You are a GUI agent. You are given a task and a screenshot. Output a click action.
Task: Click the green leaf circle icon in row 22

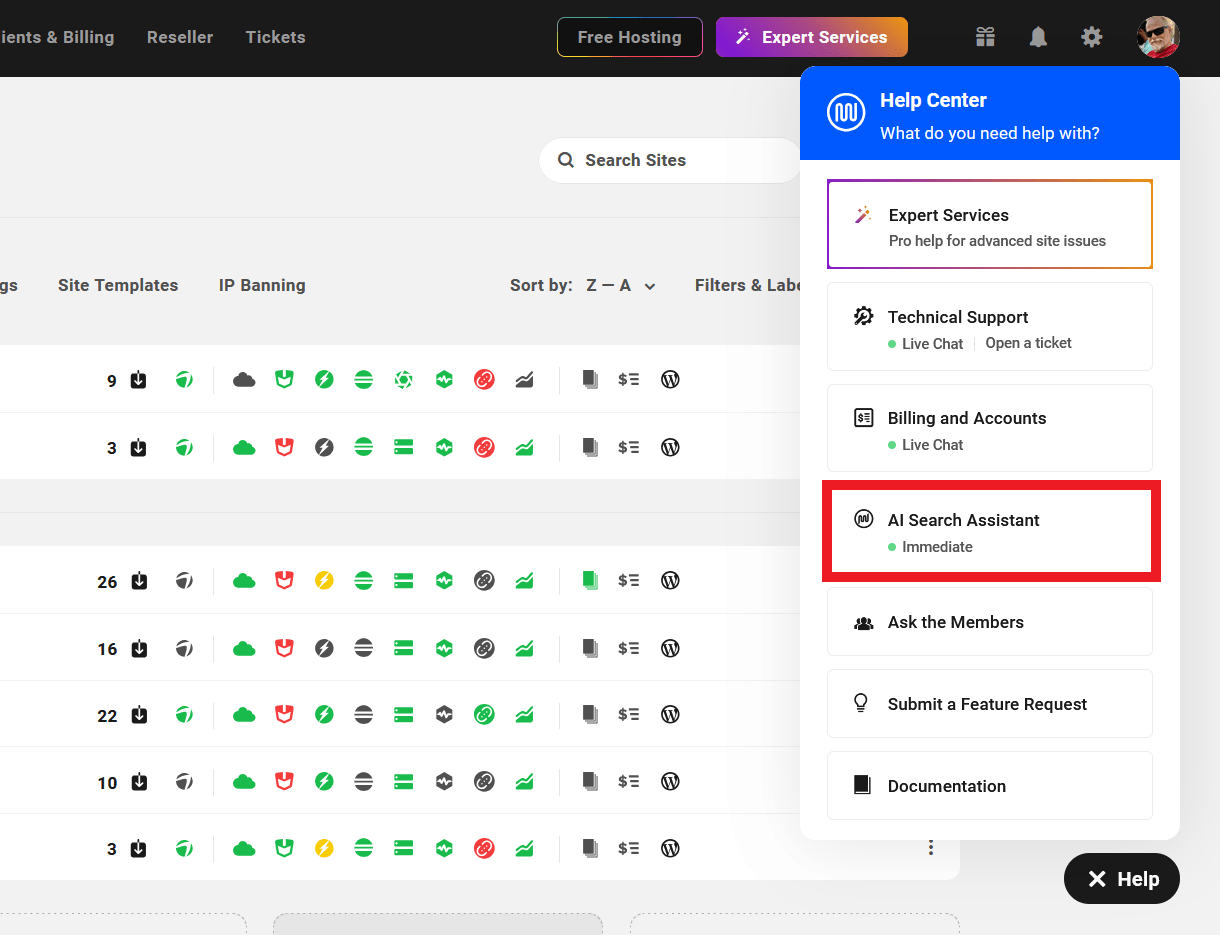(184, 714)
